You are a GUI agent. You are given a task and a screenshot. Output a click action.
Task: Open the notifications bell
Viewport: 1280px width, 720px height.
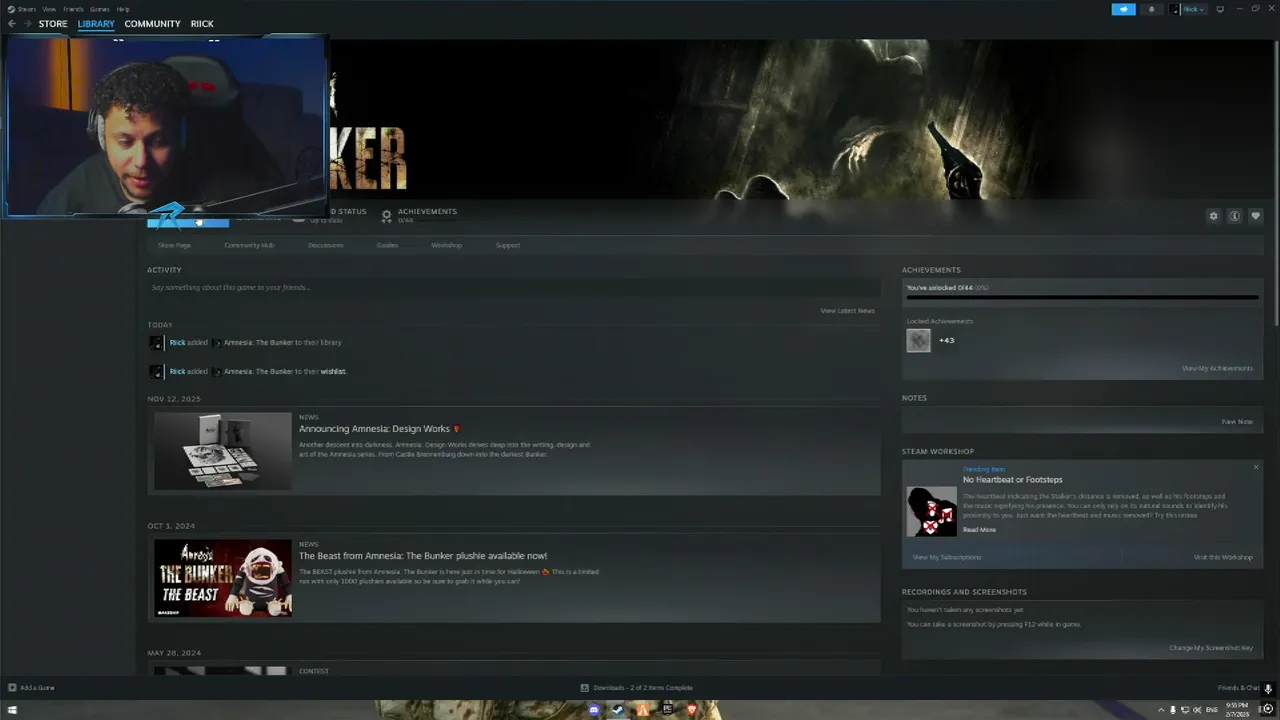click(1151, 9)
